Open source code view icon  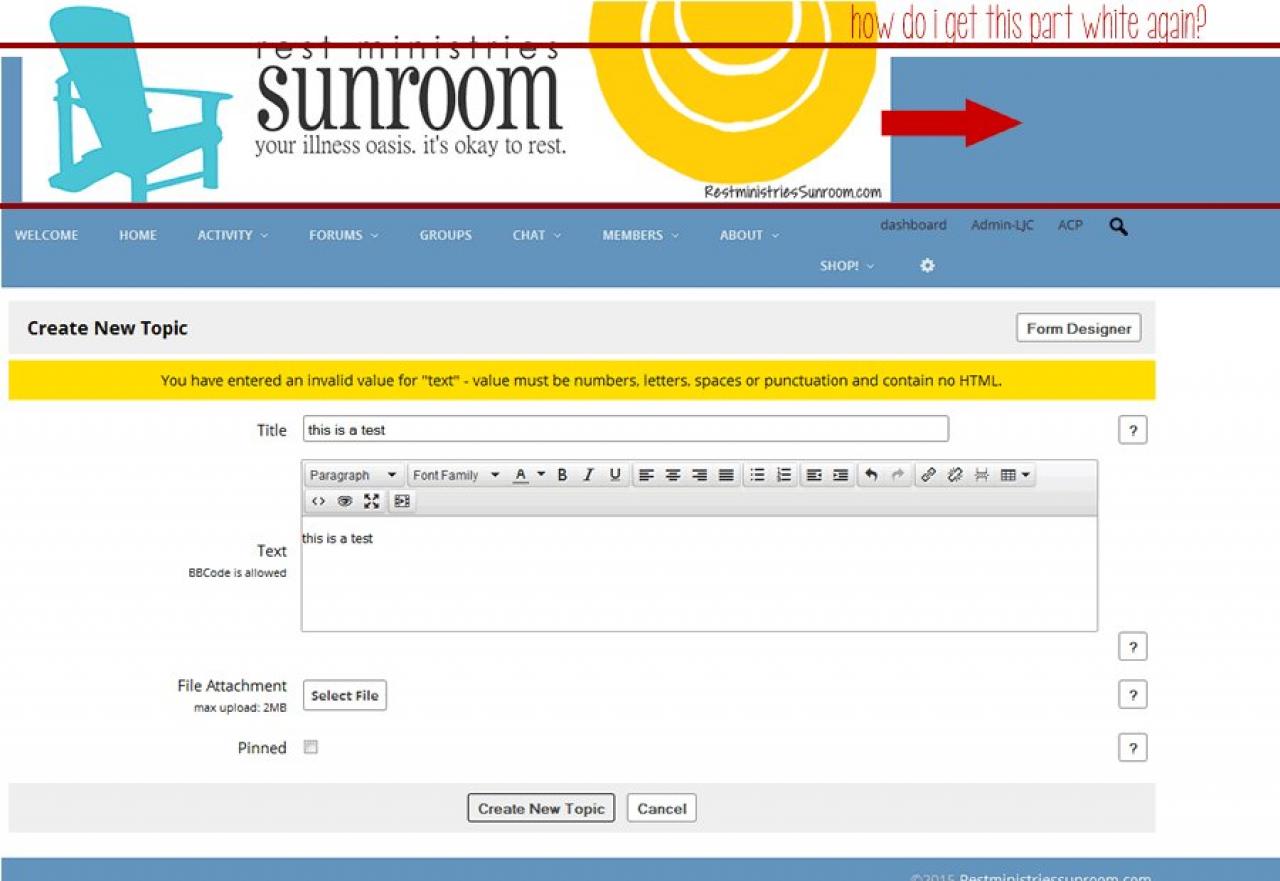(318, 501)
